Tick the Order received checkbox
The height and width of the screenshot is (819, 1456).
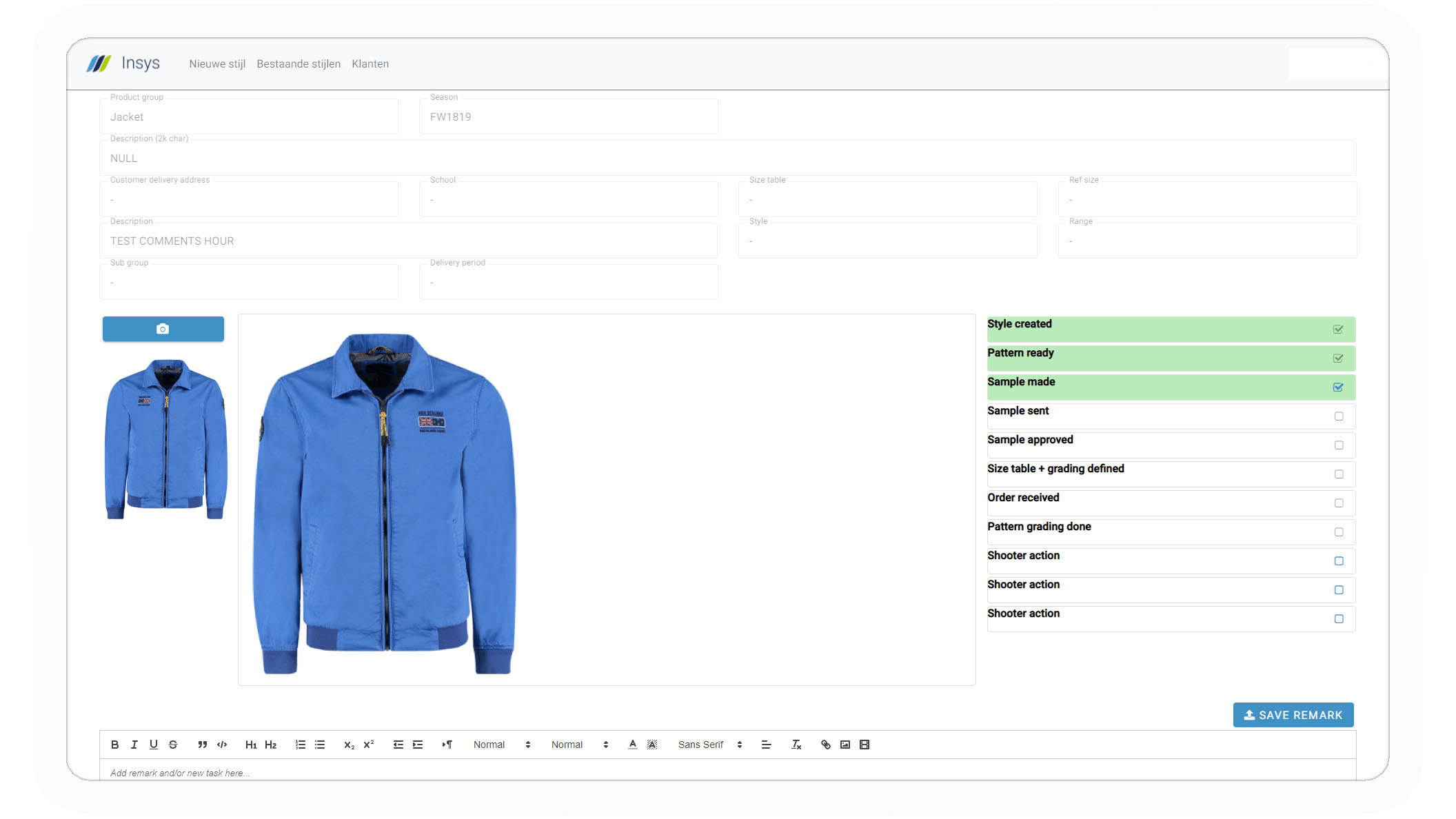1338,503
